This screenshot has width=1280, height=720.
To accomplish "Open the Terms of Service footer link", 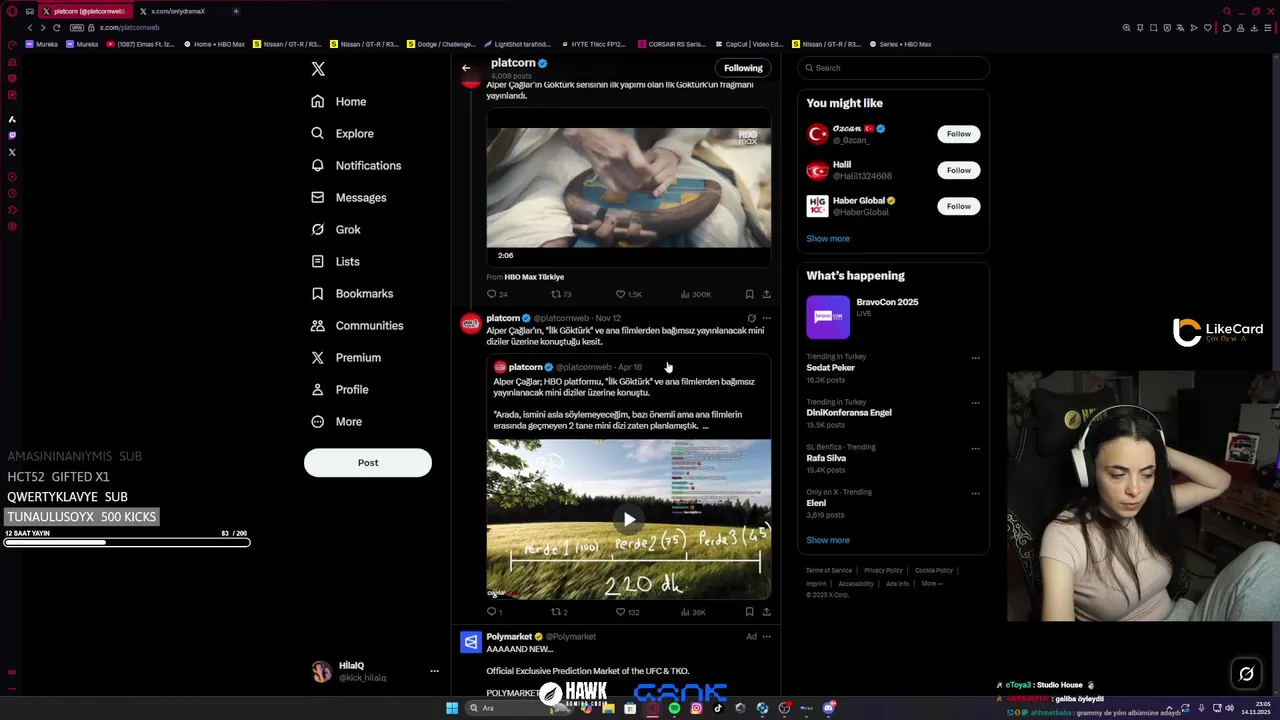I will 829,571.
